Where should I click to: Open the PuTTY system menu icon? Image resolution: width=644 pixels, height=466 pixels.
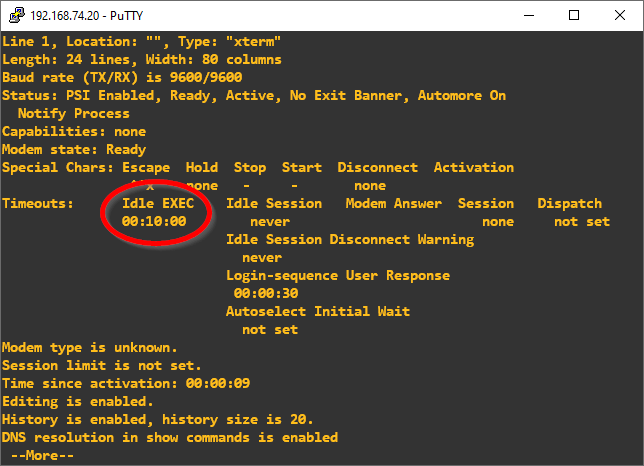pos(15,15)
